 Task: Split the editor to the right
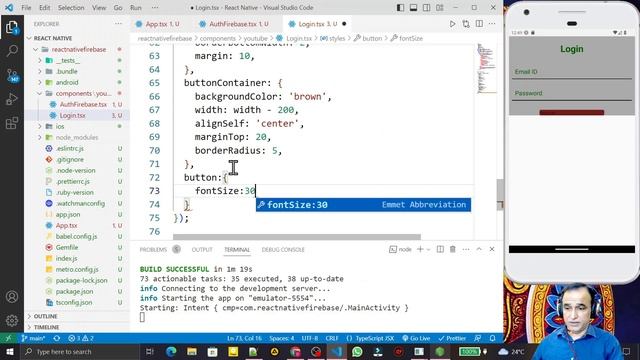tap(479, 24)
